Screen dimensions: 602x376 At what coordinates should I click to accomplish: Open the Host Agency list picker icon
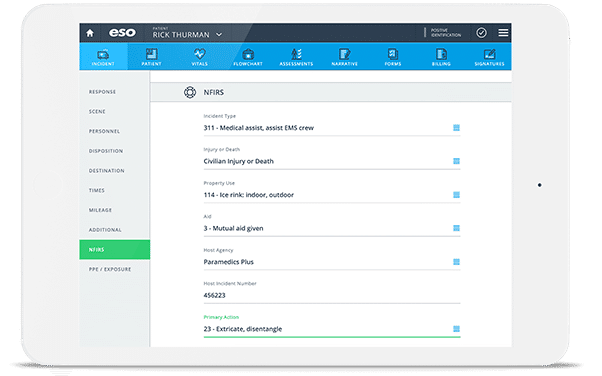456,262
